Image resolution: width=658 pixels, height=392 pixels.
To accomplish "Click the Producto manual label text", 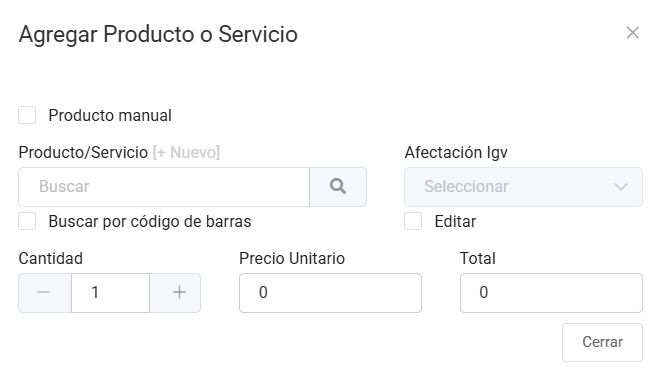I will coord(110,115).
